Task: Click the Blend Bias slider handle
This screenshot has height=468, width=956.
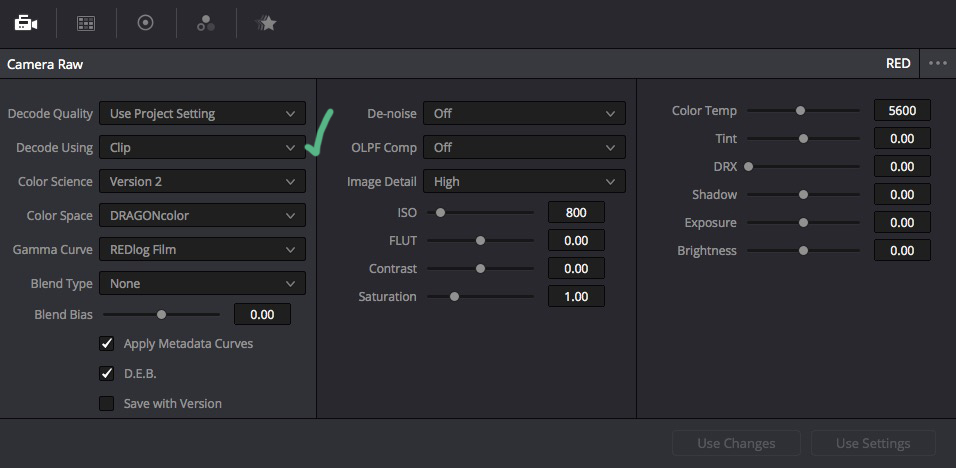Action: pyautogui.click(x=162, y=315)
